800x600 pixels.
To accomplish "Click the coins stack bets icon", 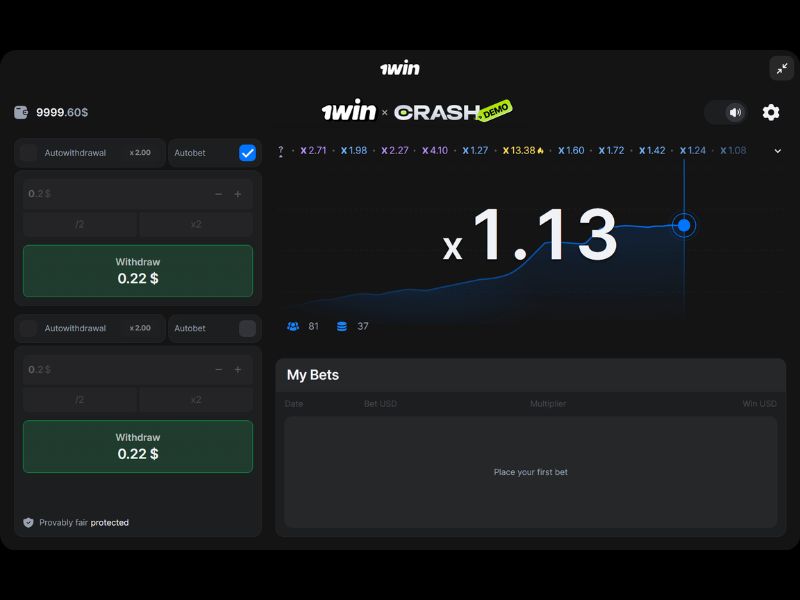I will tap(342, 326).
